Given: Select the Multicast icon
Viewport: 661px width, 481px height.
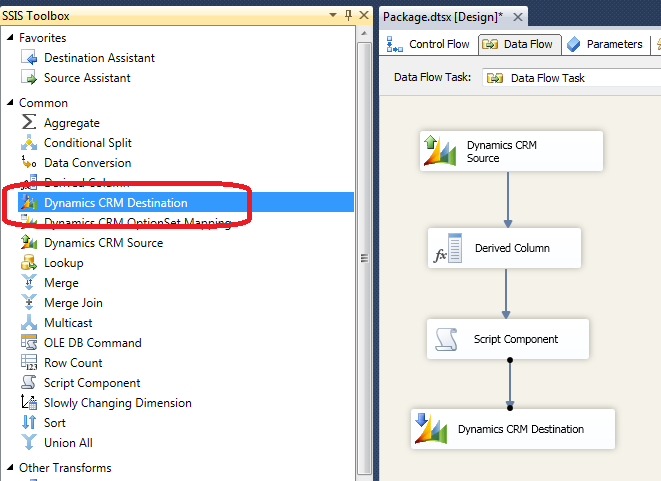Looking at the screenshot, I should click(29, 322).
